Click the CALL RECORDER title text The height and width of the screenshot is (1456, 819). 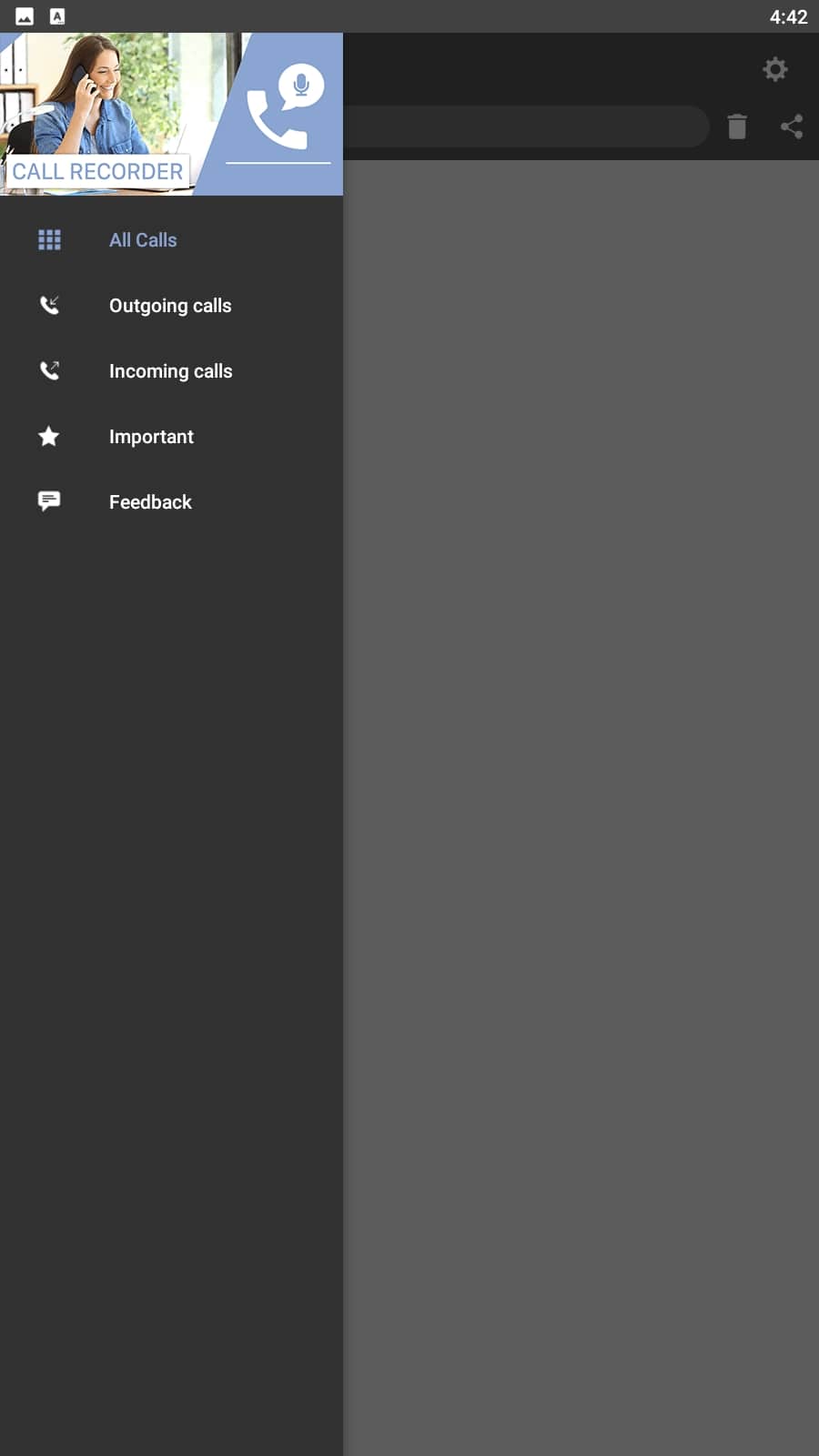coord(97,172)
